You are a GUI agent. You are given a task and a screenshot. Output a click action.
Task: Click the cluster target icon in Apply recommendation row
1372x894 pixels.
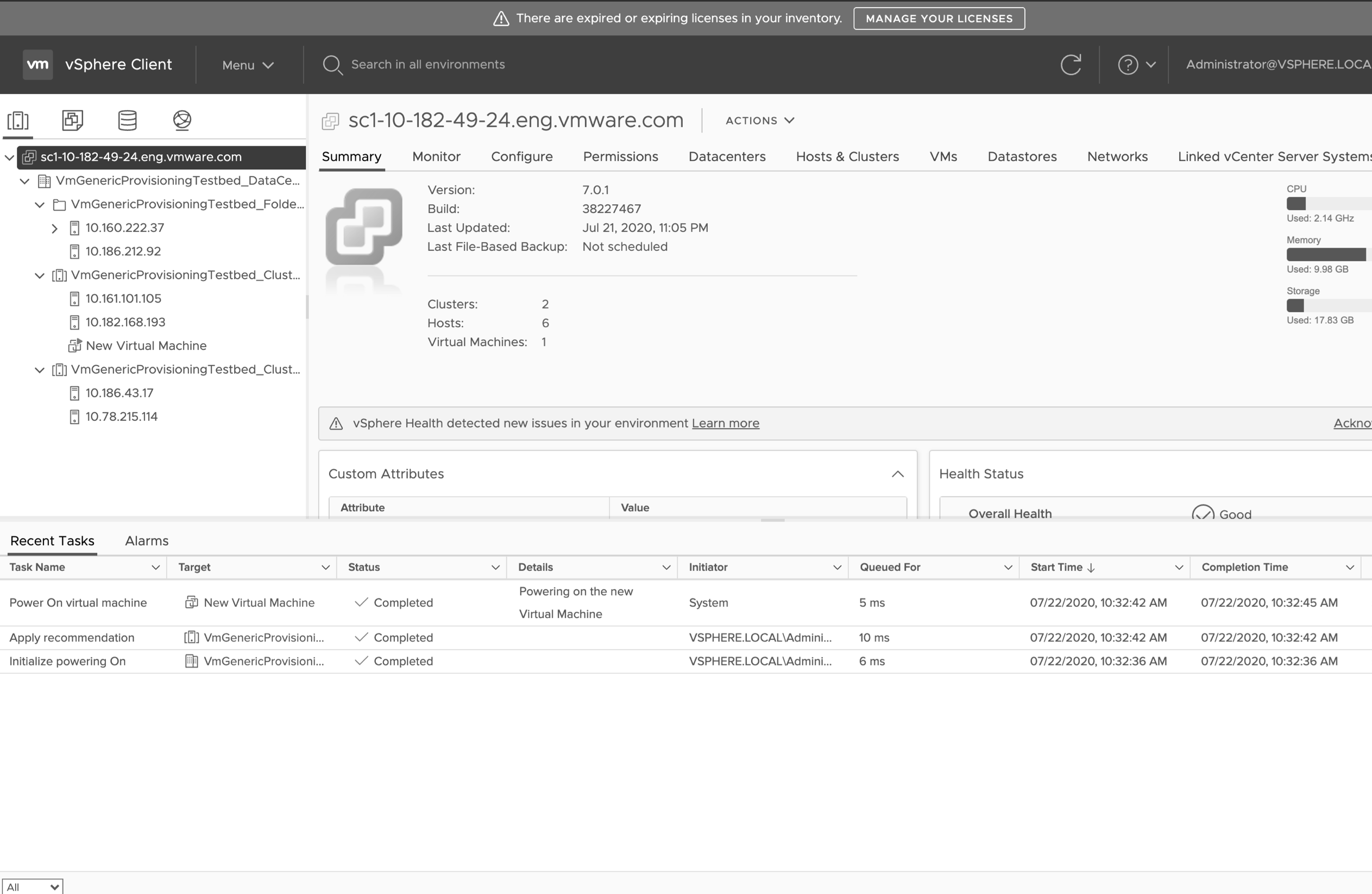click(x=191, y=638)
